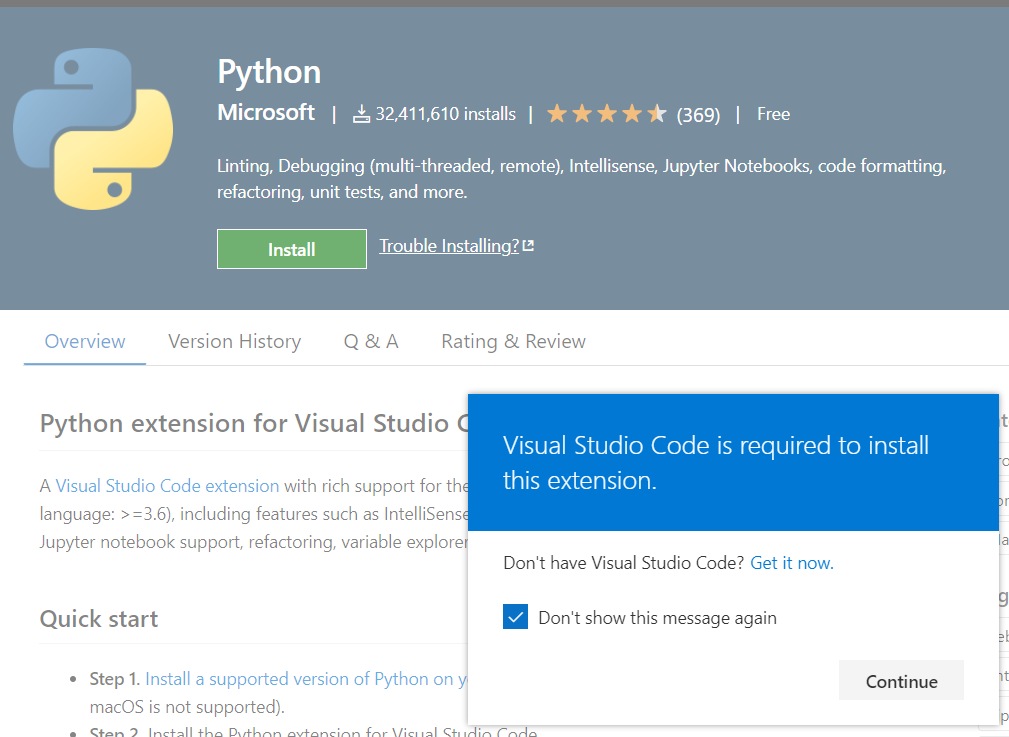1009x737 pixels.
Task: Click the external link icon beside Trouble Installing
Action: click(528, 246)
